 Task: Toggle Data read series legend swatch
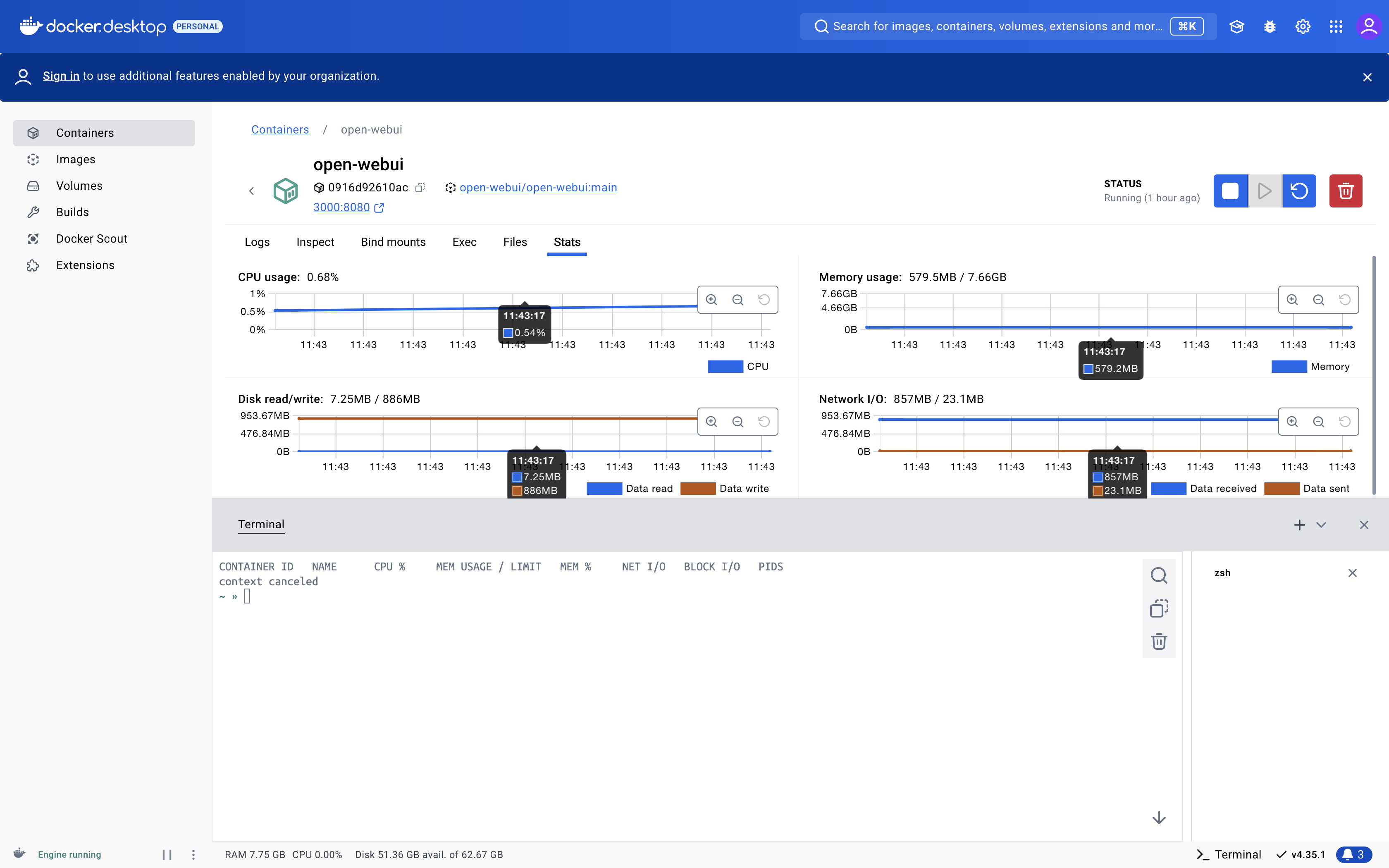click(x=604, y=489)
